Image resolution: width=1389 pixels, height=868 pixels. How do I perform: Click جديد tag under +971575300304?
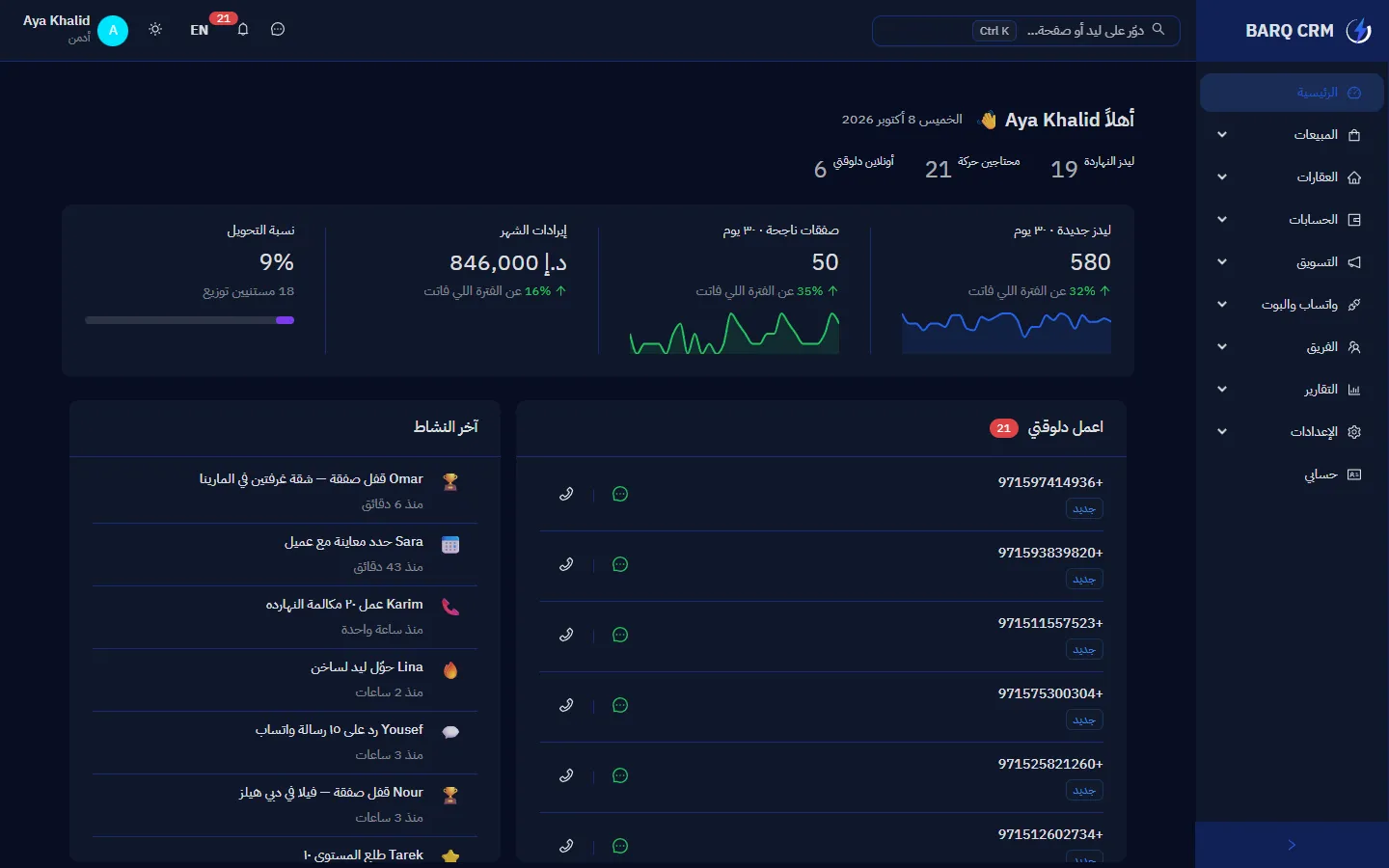pos(1084,719)
